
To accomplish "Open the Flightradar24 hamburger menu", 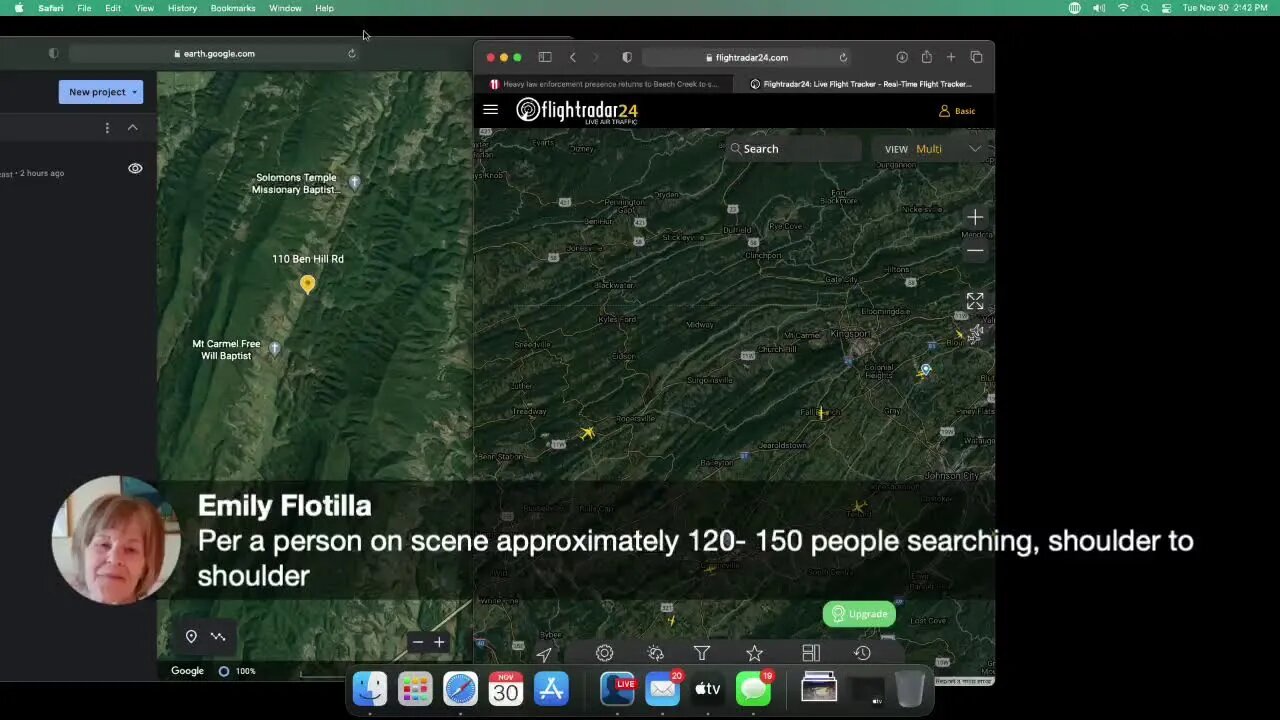I will coord(490,110).
